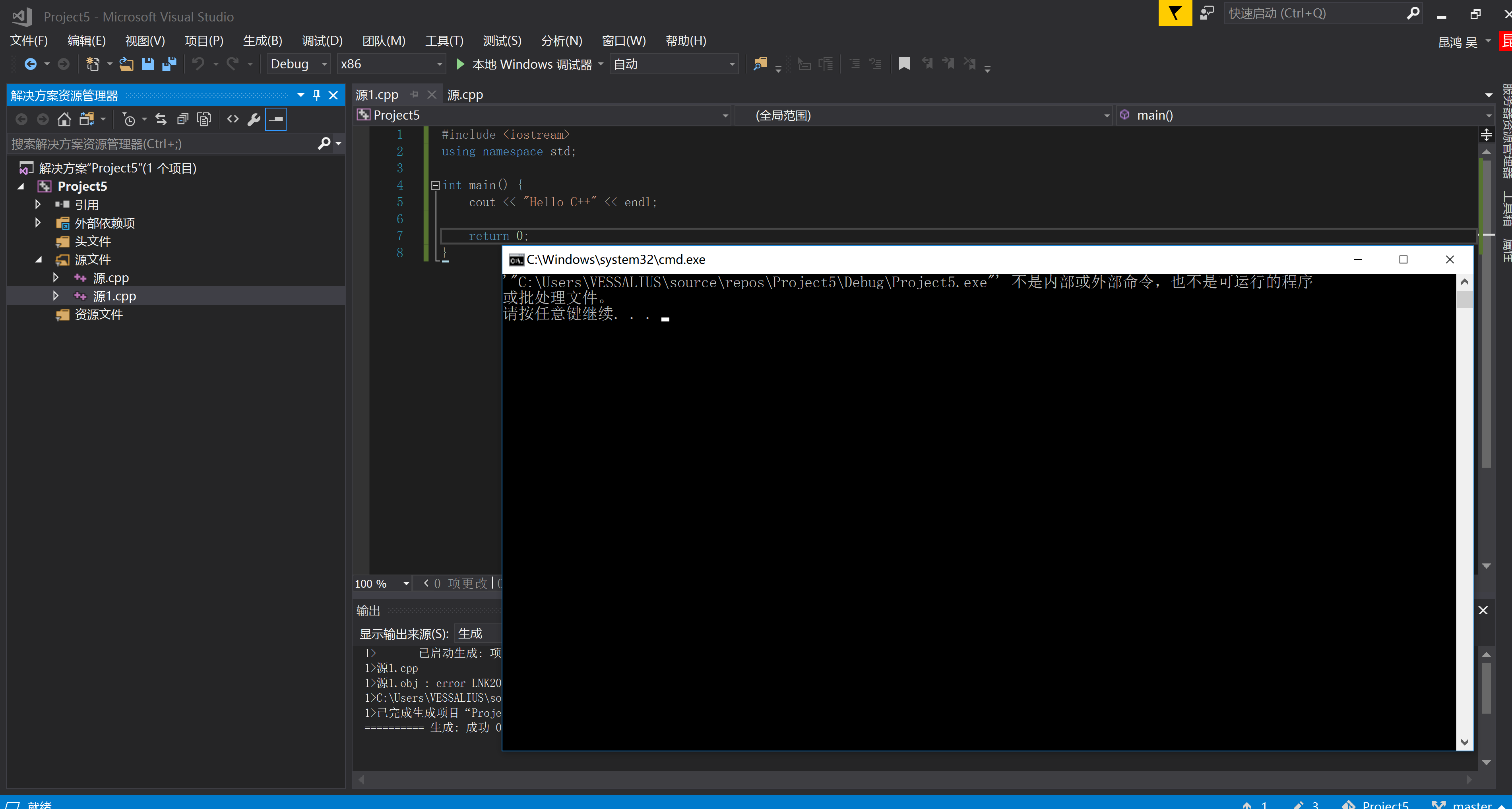Collapse the 源文件 folder node
The image size is (1512, 809).
(x=38, y=259)
